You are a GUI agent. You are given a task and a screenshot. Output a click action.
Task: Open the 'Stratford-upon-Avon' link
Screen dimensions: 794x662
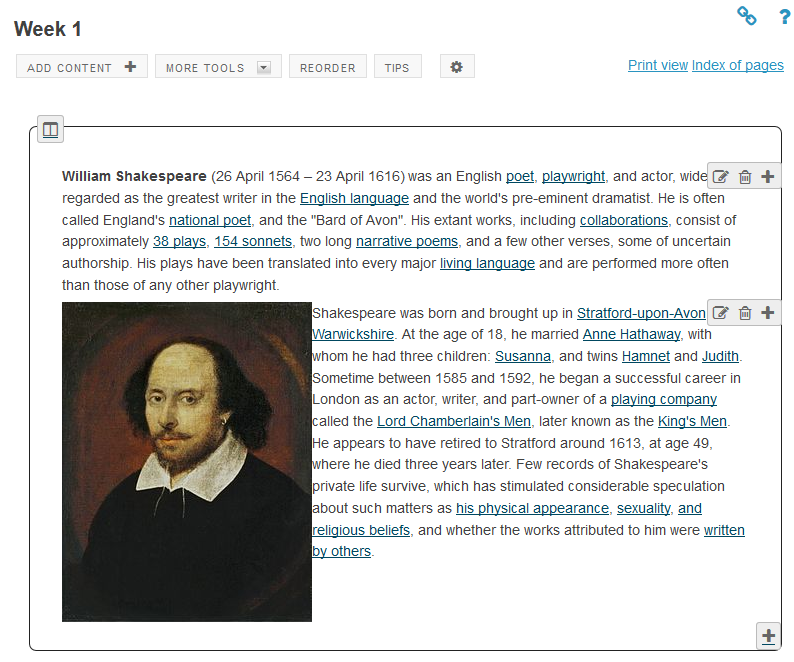(641, 313)
